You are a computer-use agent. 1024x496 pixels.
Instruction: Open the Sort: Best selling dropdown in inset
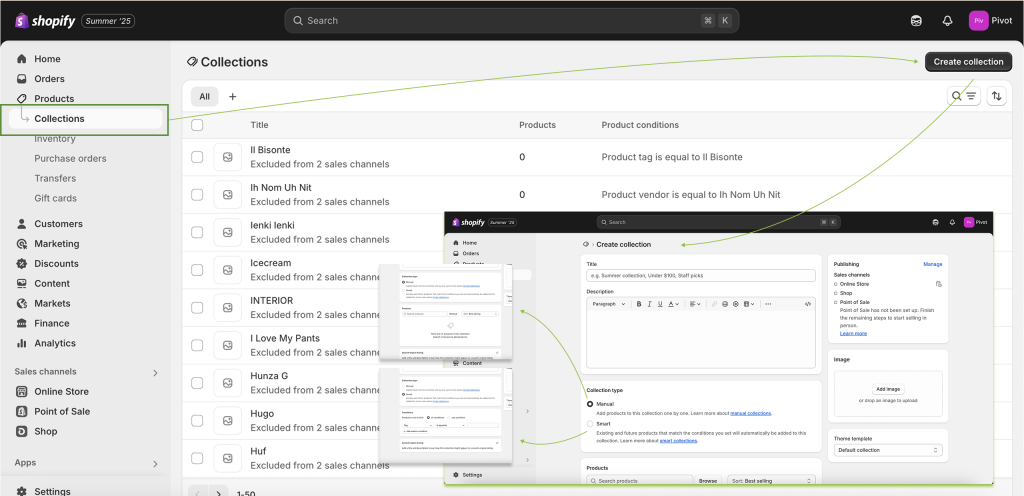pos(771,481)
